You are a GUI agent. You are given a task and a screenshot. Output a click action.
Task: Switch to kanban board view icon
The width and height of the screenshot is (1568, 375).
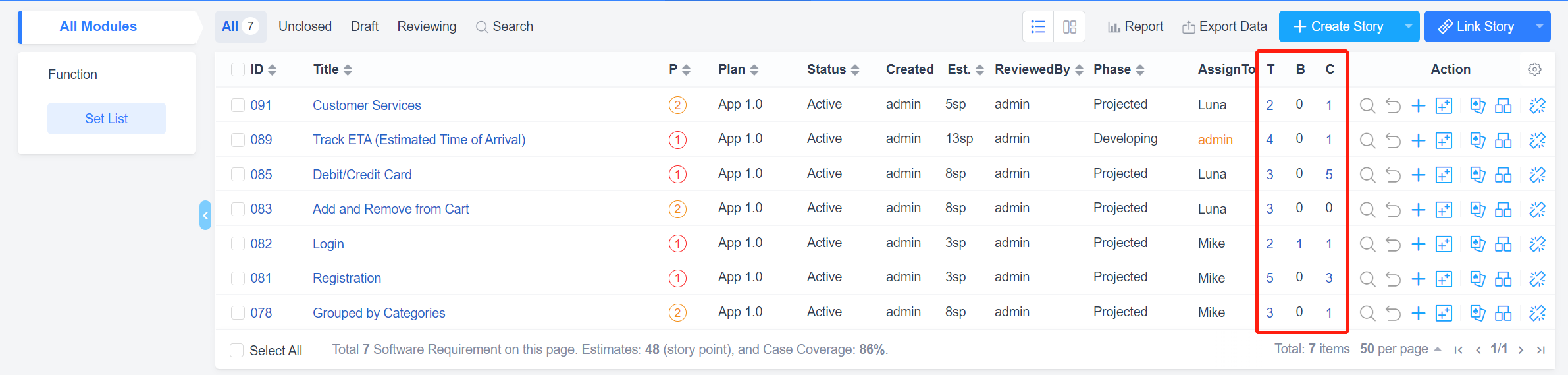click(1070, 27)
